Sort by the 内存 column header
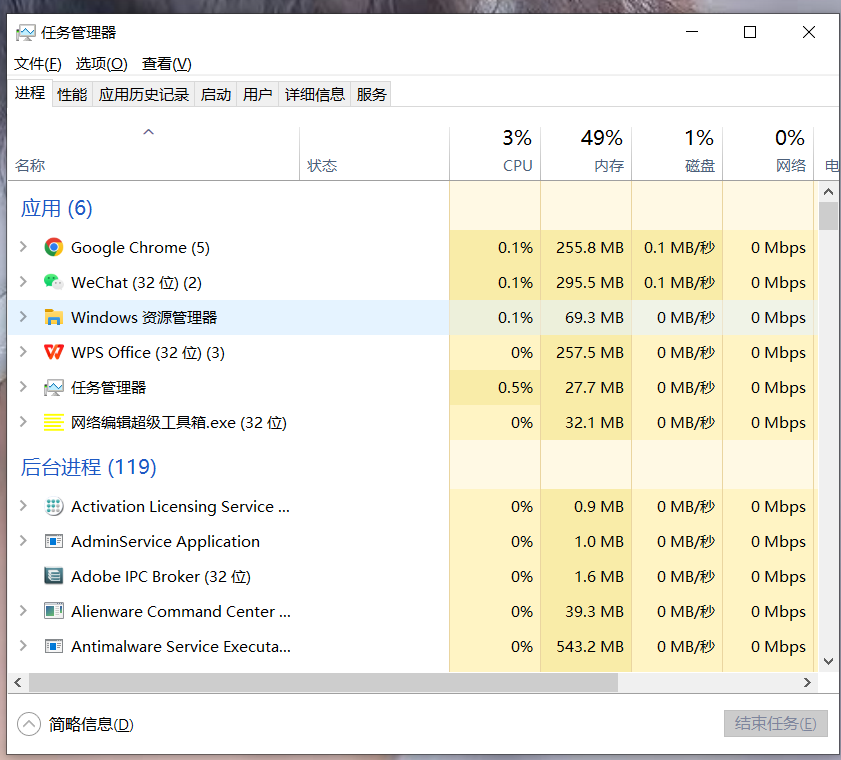The width and height of the screenshot is (841, 760). [586, 153]
